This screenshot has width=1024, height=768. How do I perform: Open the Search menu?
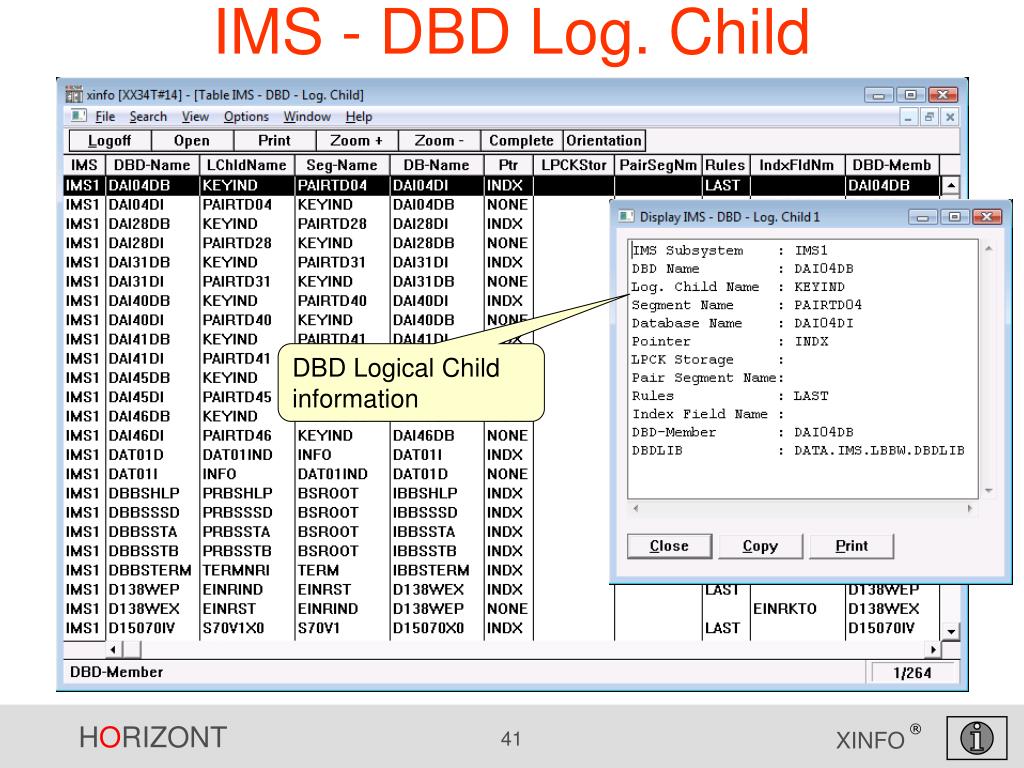(x=148, y=117)
